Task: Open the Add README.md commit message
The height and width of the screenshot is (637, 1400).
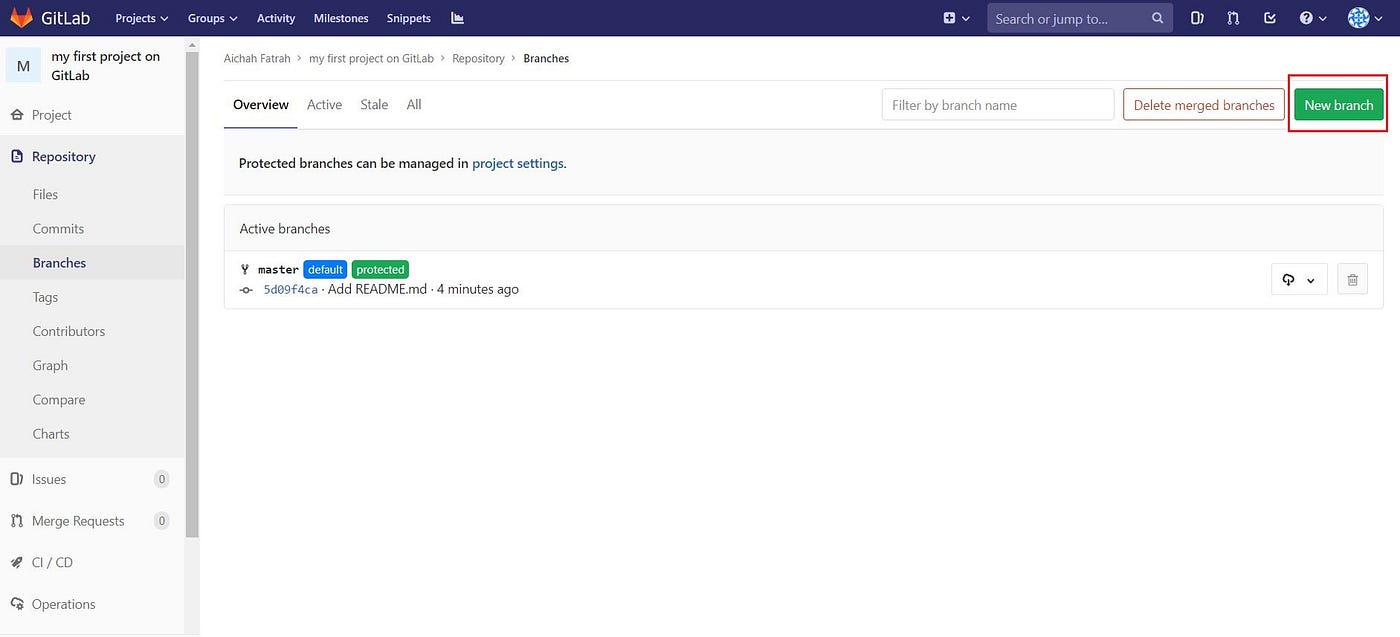Action: 378,290
